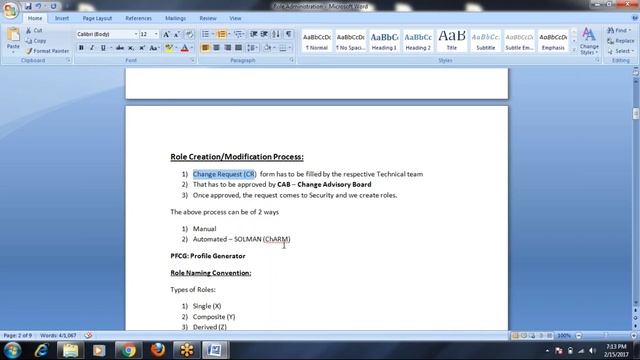
Task: Click the zoom out minus button
Action: coord(578,336)
